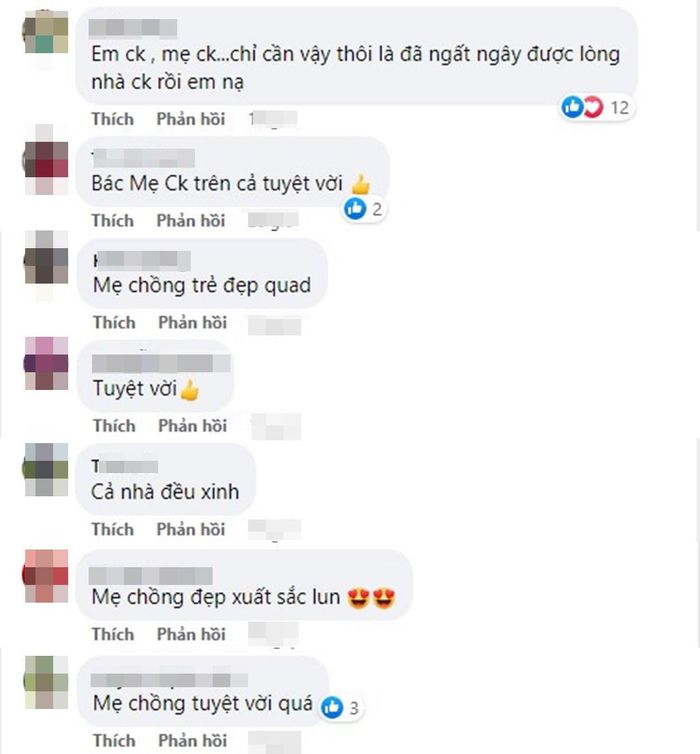Open blurred author name above 'Cả nhà đều xinh'
The image size is (700, 754).
click(125, 466)
